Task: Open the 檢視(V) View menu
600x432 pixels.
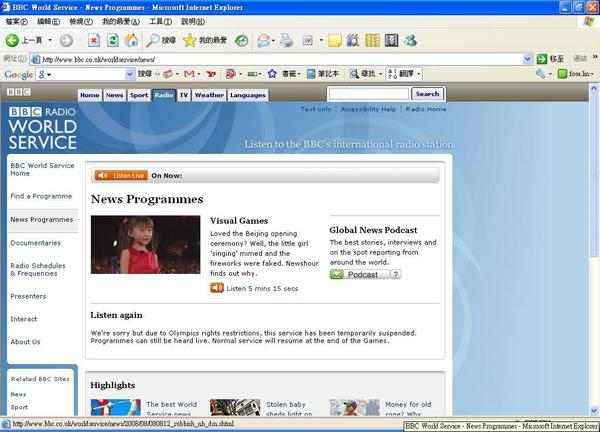Action: tap(81, 22)
